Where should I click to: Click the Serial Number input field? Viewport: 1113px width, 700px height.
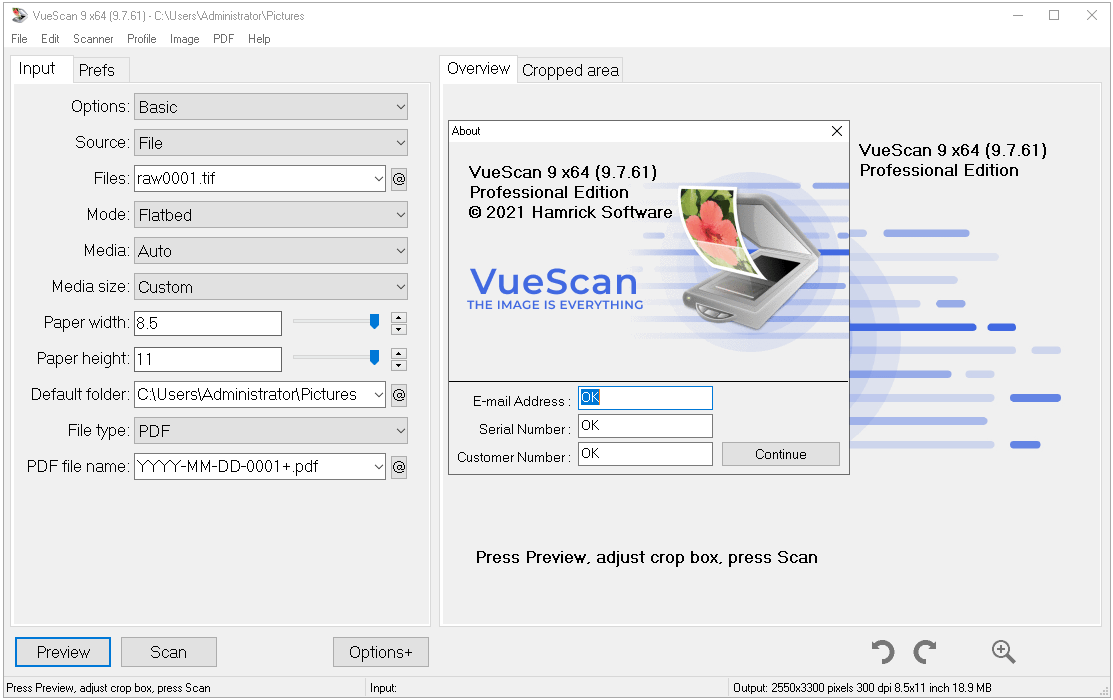(x=645, y=426)
